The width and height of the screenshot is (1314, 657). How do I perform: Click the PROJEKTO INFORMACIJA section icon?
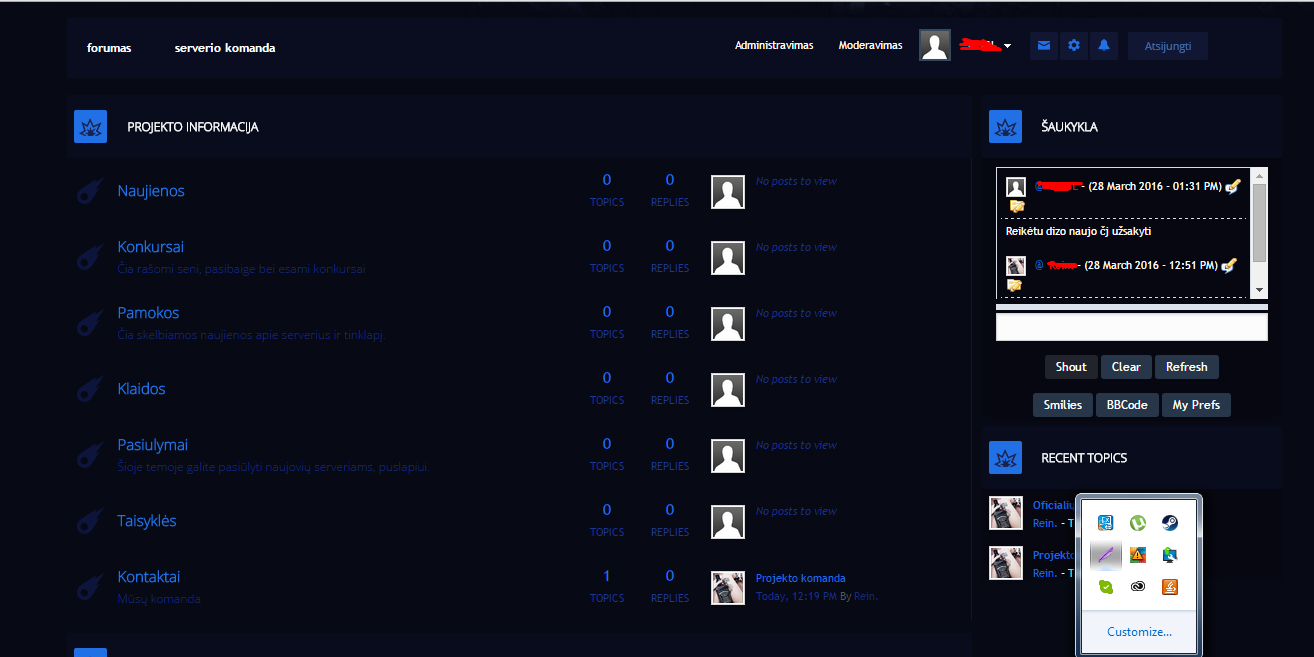90,127
